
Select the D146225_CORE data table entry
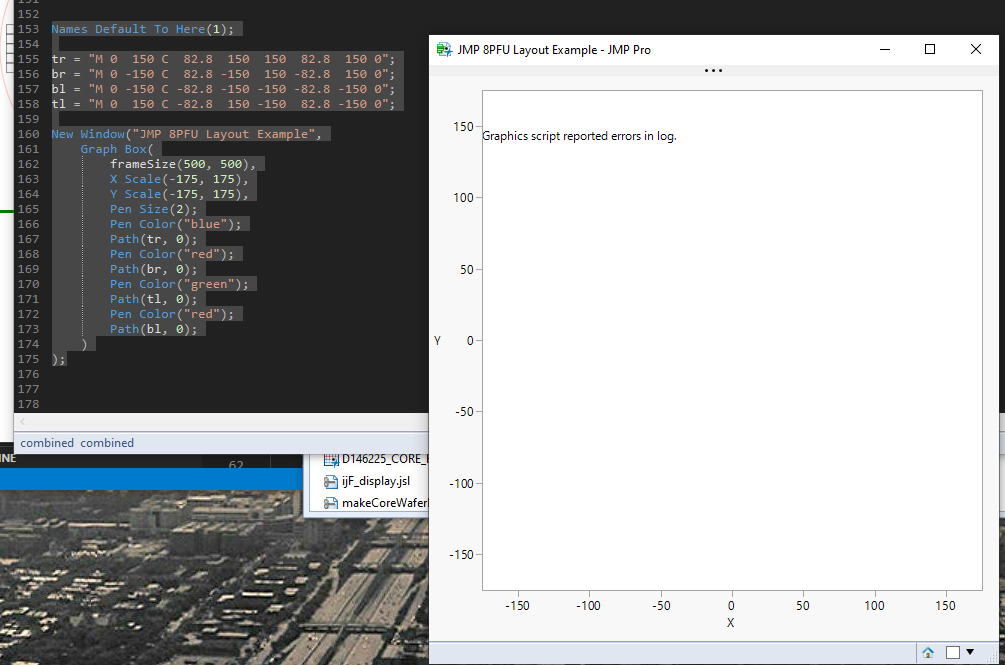[x=384, y=460]
